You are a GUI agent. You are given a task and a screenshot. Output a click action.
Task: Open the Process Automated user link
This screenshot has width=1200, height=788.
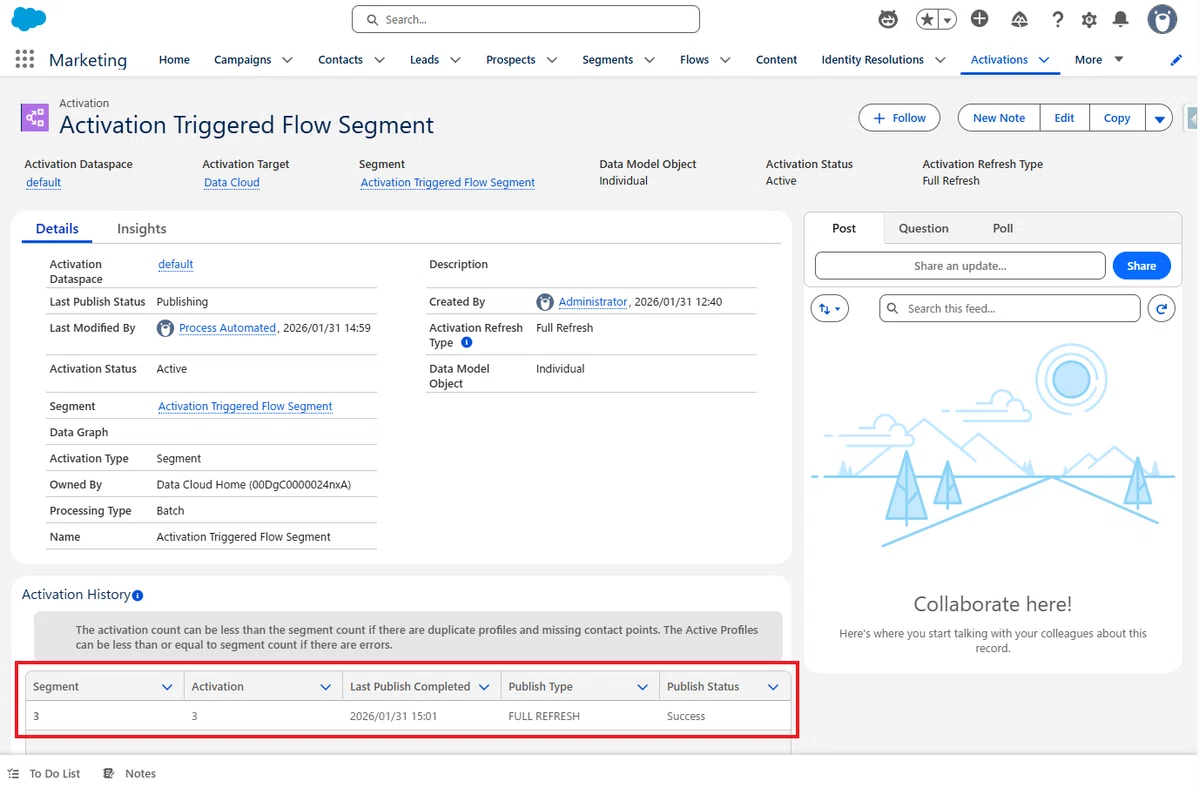[227, 328]
